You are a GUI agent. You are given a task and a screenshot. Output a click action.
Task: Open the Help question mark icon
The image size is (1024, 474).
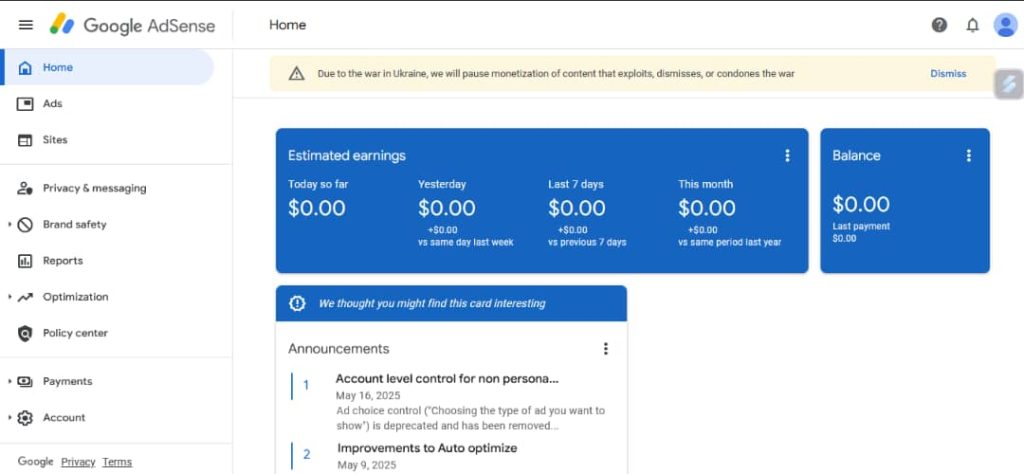(939, 25)
